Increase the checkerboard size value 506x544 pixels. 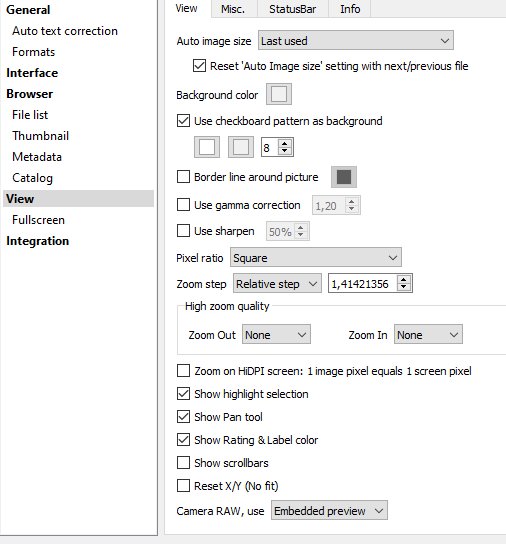point(285,144)
